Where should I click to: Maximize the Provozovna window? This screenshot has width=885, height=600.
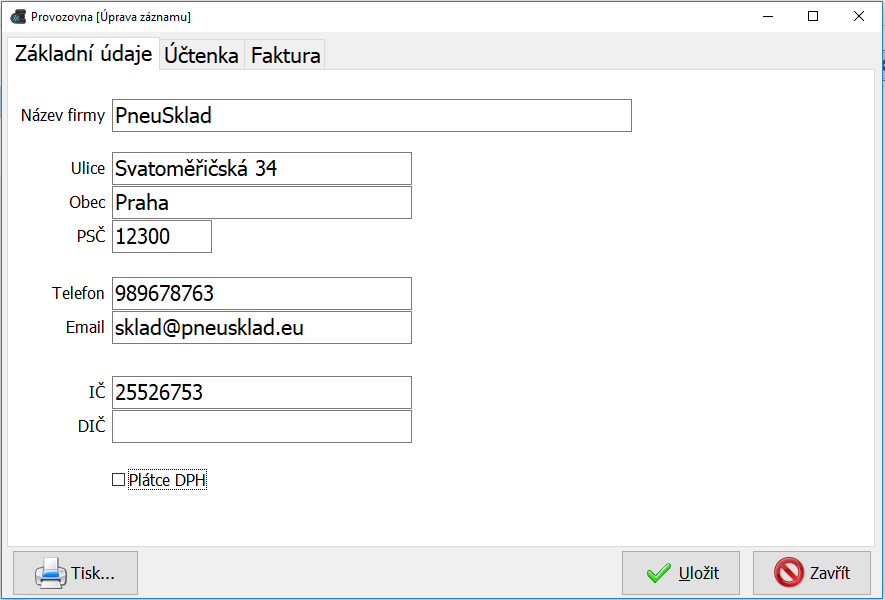(813, 16)
